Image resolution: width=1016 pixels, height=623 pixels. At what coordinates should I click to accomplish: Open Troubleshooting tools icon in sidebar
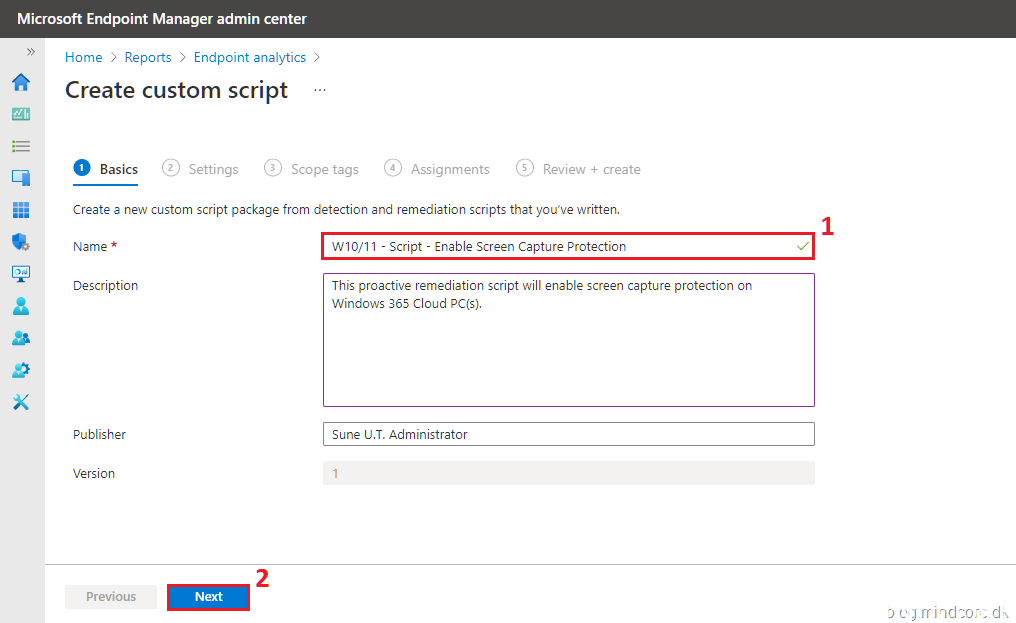(x=20, y=402)
